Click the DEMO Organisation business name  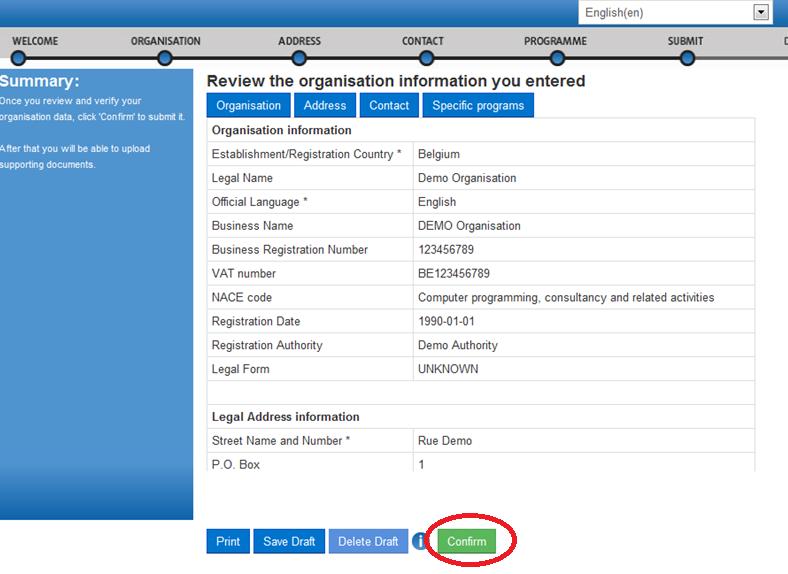(x=469, y=226)
